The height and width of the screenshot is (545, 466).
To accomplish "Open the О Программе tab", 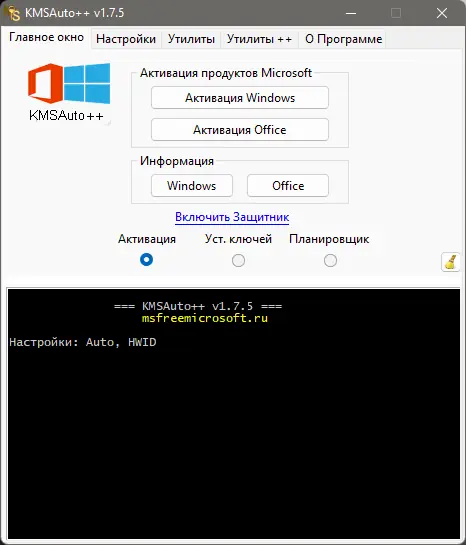I will tap(343, 39).
